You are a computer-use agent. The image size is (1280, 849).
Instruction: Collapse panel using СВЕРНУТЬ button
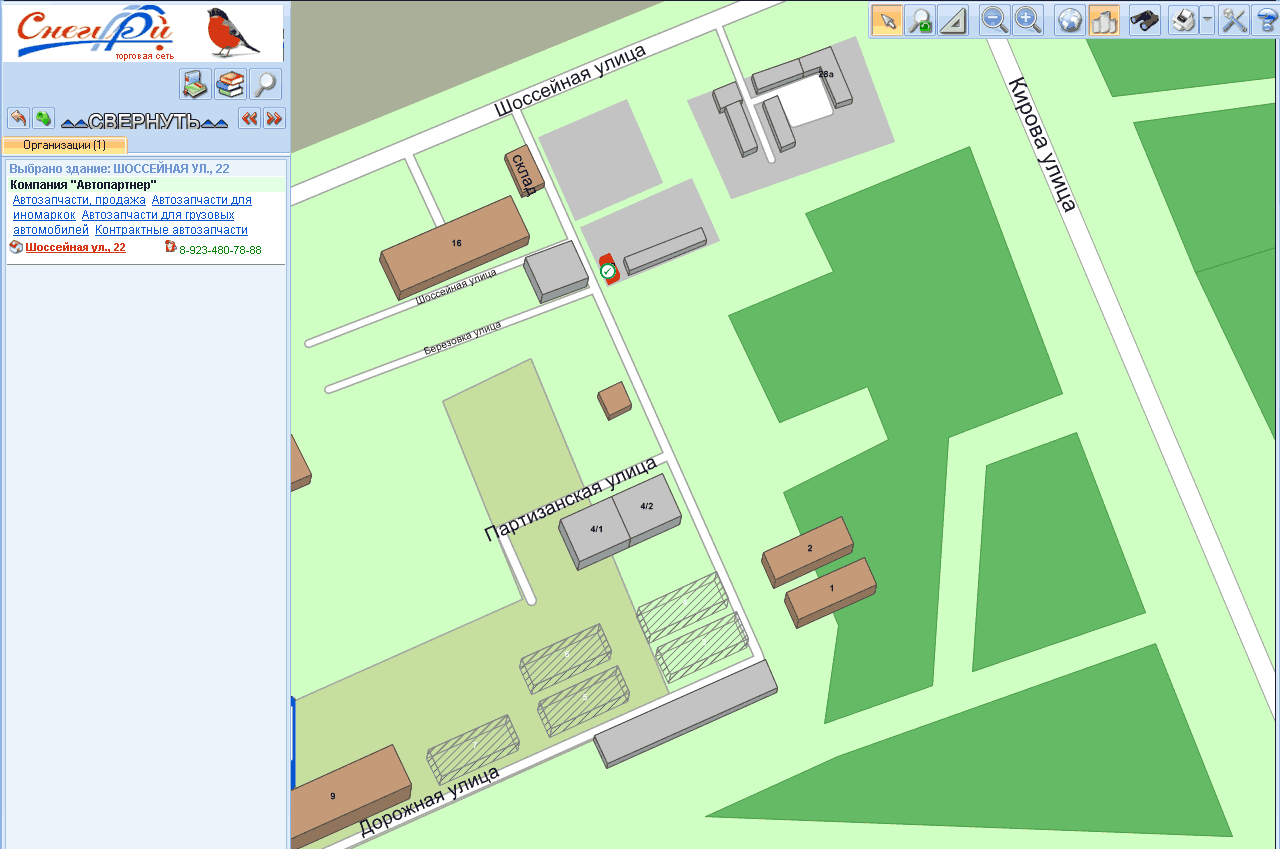point(144,121)
